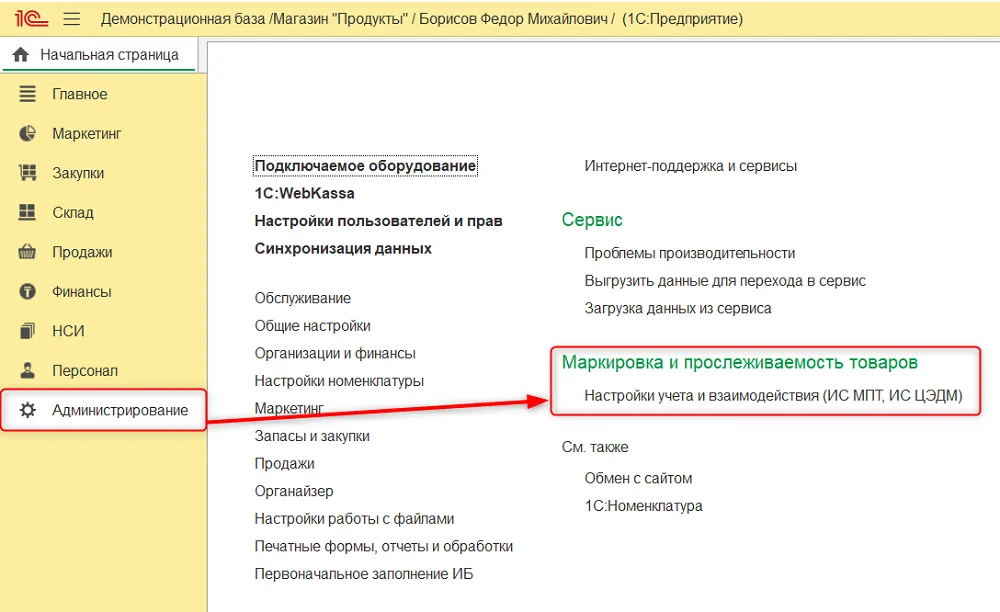This screenshot has width=1000, height=612.
Task: Open Настройки учета и взаимодействия (ИС МПТ, ИС ЦЭДМ)
Action: (x=773, y=396)
